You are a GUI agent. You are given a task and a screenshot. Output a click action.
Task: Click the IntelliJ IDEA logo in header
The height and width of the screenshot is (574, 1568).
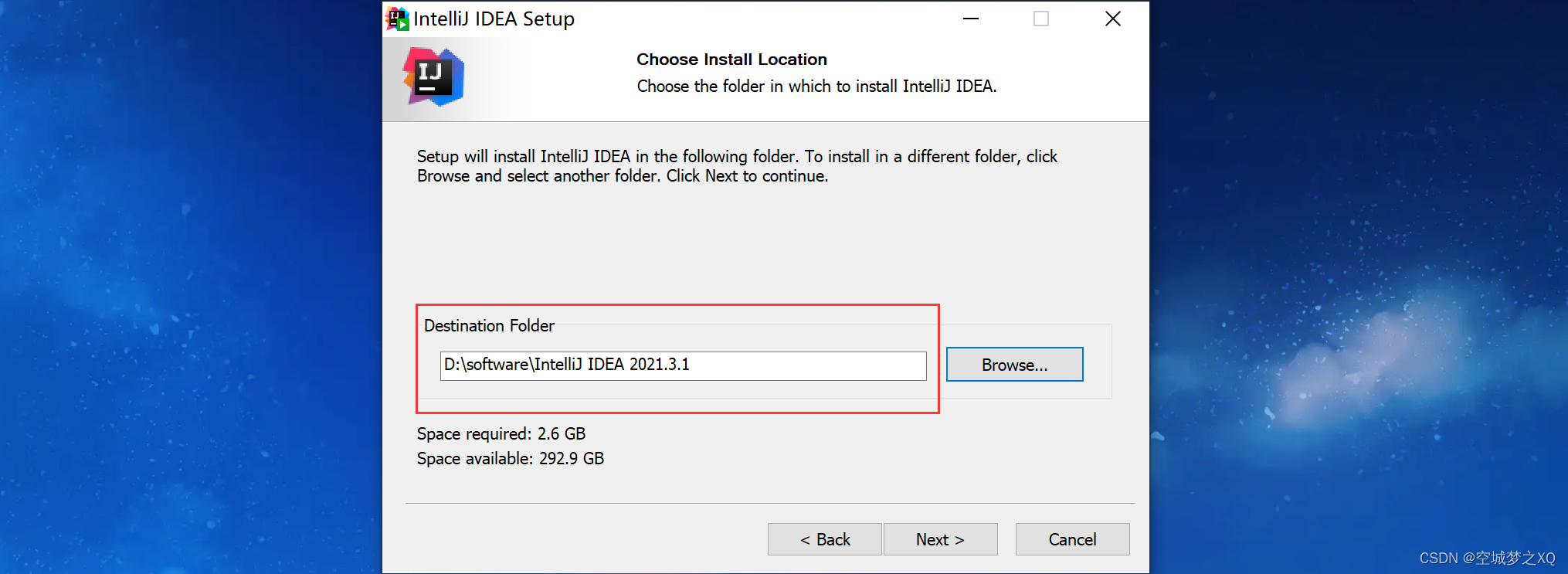coord(433,77)
